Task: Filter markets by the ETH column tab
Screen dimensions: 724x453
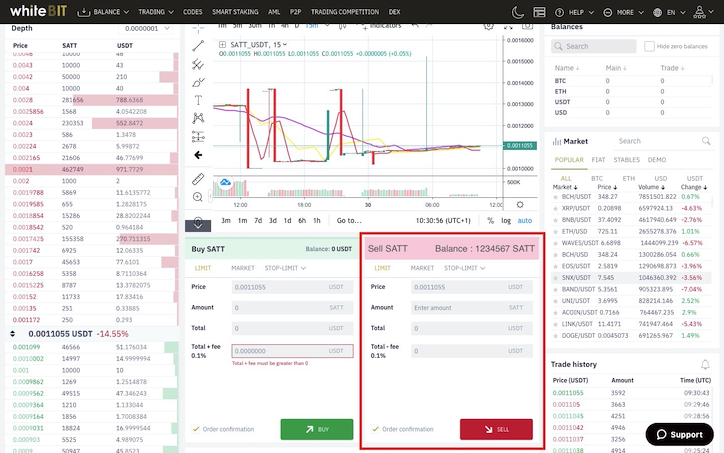Action: pyautogui.click(x=628, y=178)
